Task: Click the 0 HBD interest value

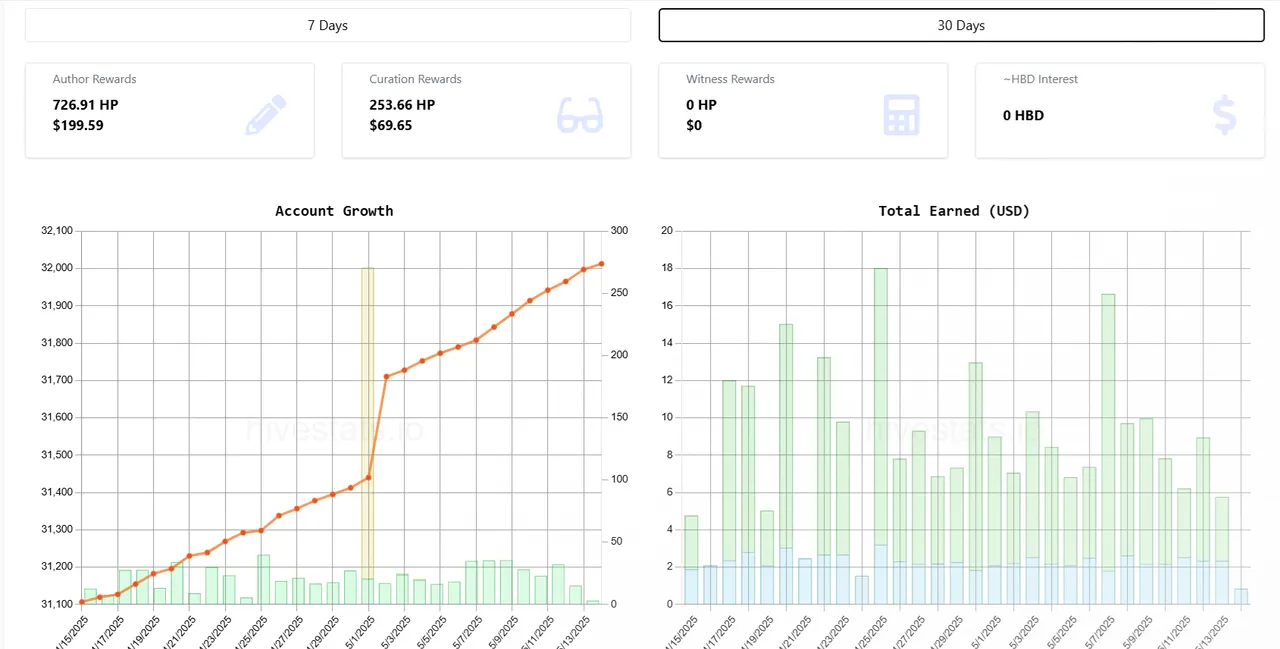Action: pos(1023,115)
